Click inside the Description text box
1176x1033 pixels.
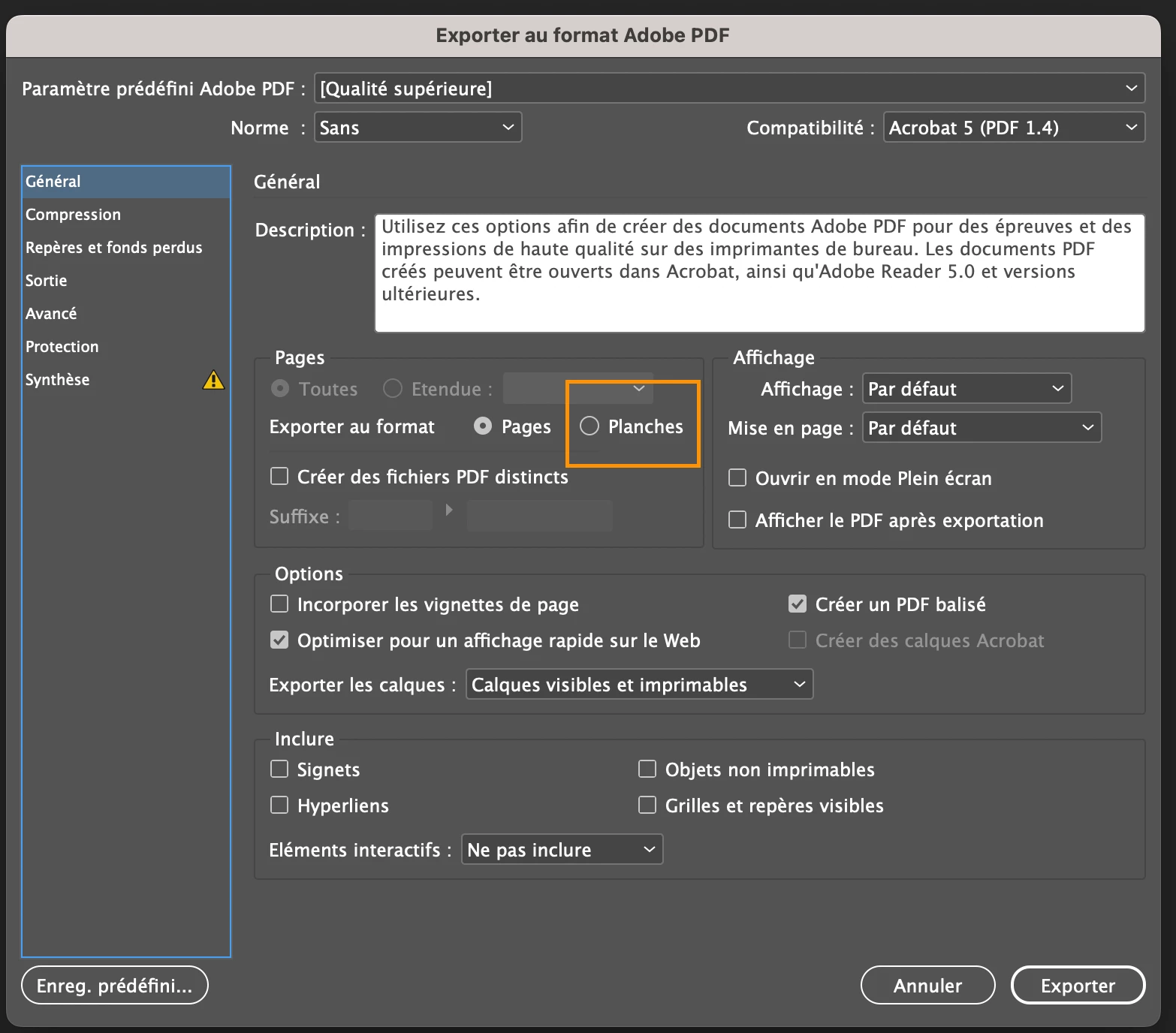point(760,273)
